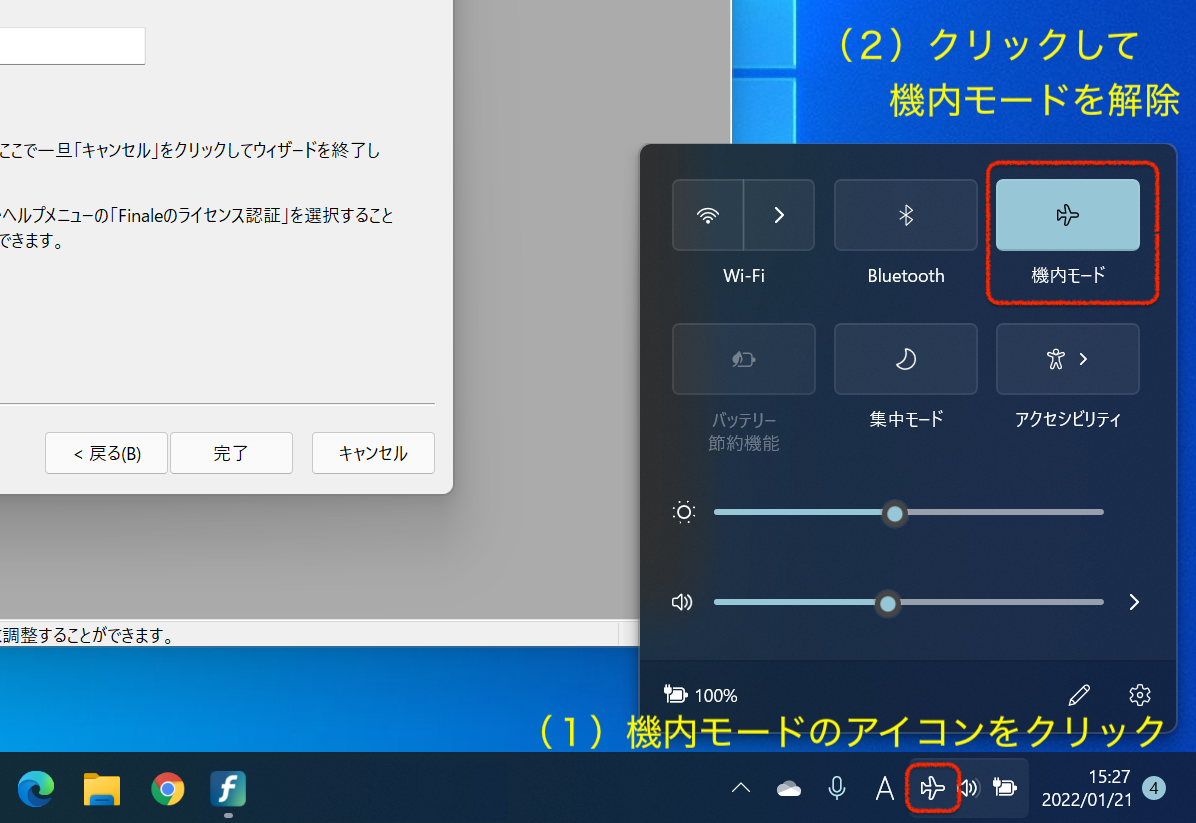Click the speaker volume tray icon
This screenshot has height=823, width=1196.
point(969,788)
